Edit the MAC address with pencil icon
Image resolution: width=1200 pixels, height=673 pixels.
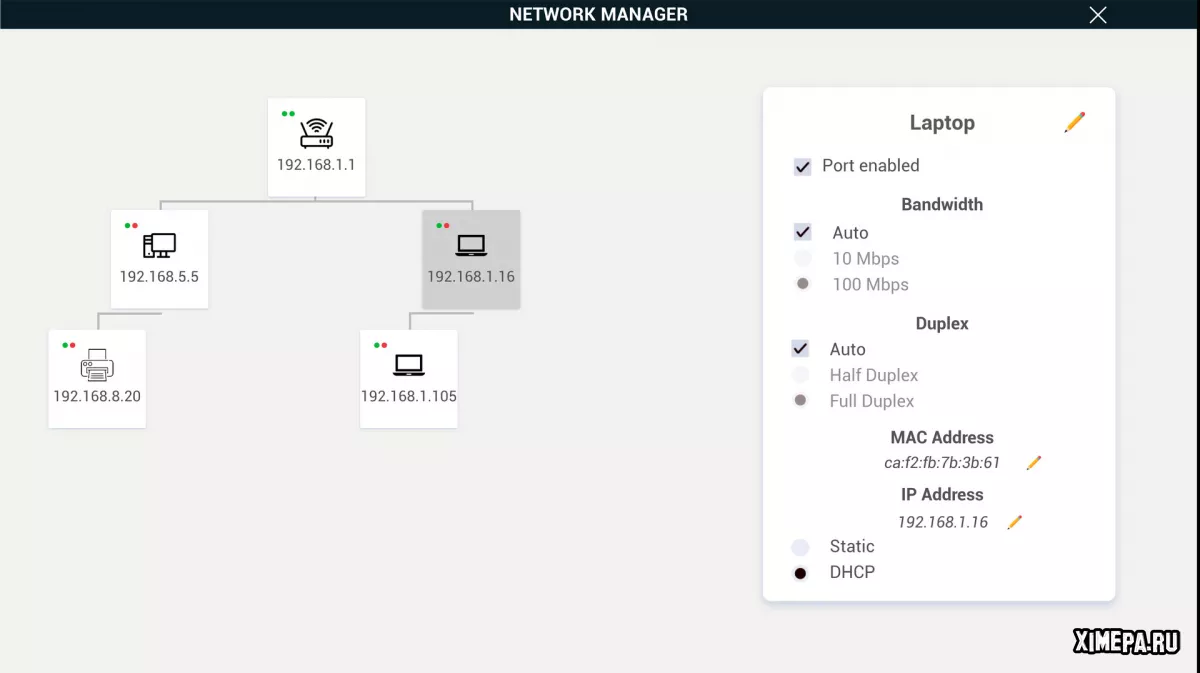pyautogui.click(x=1034, y=463)
